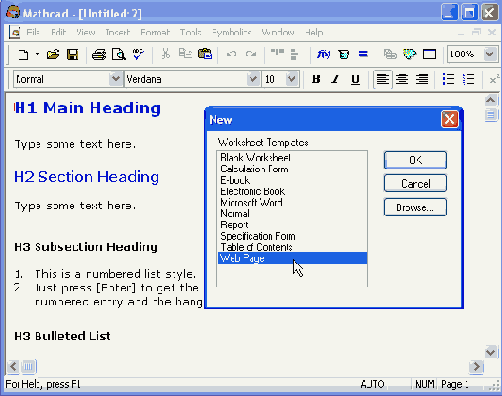Image resolution: width=502 pixels, height=396 pixels.
Task: Click the Cut scissors icon
Action: coord(166,54)
